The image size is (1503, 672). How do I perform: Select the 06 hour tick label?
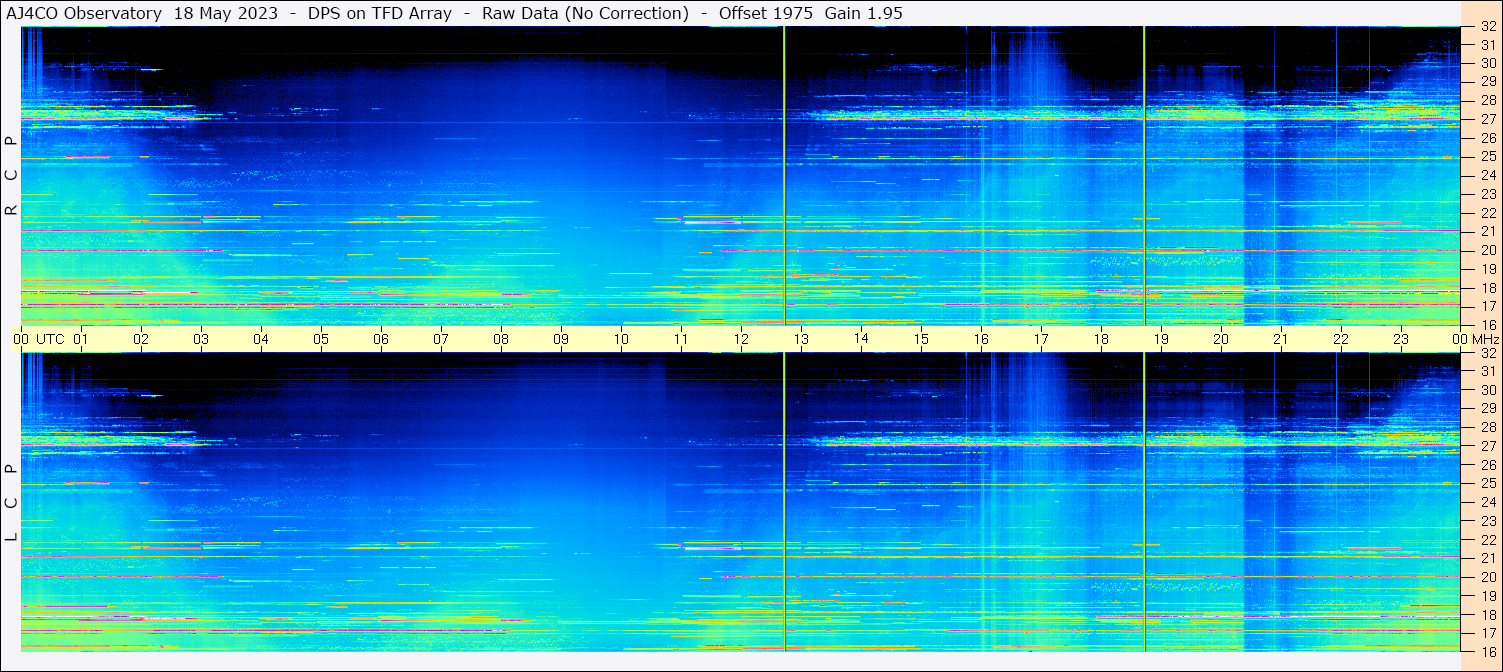(381, 339)
